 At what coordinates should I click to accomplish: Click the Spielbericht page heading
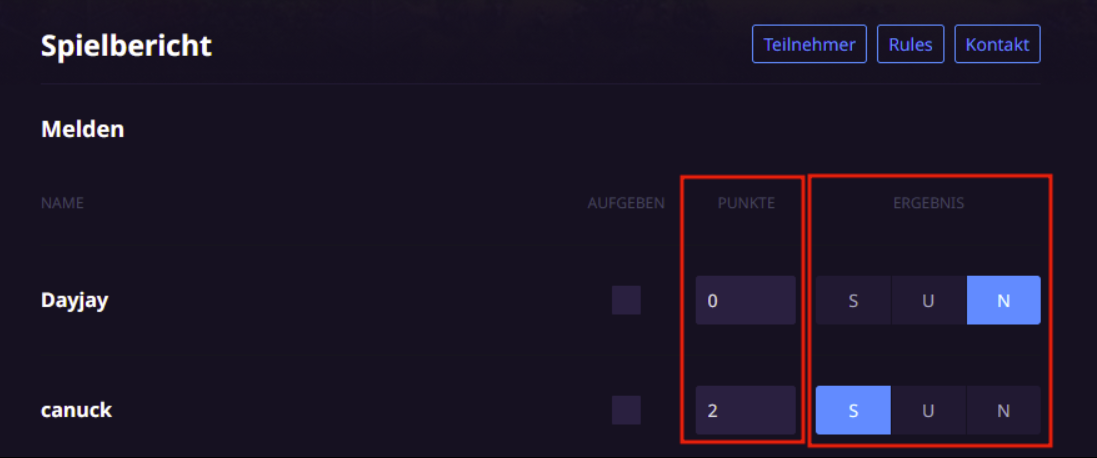click(127, 46)
